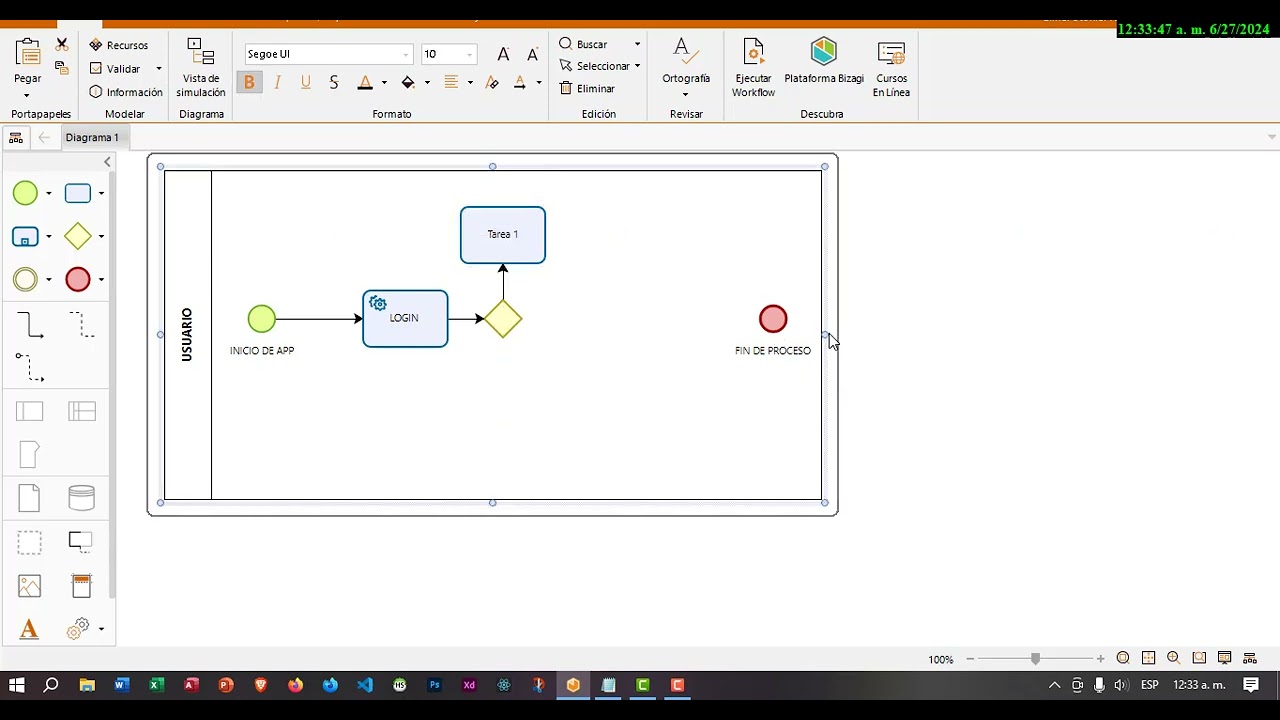Screen dimensions: 1280x720
Task: Open the font size 10 dropdown
Action: coord(469,55)
